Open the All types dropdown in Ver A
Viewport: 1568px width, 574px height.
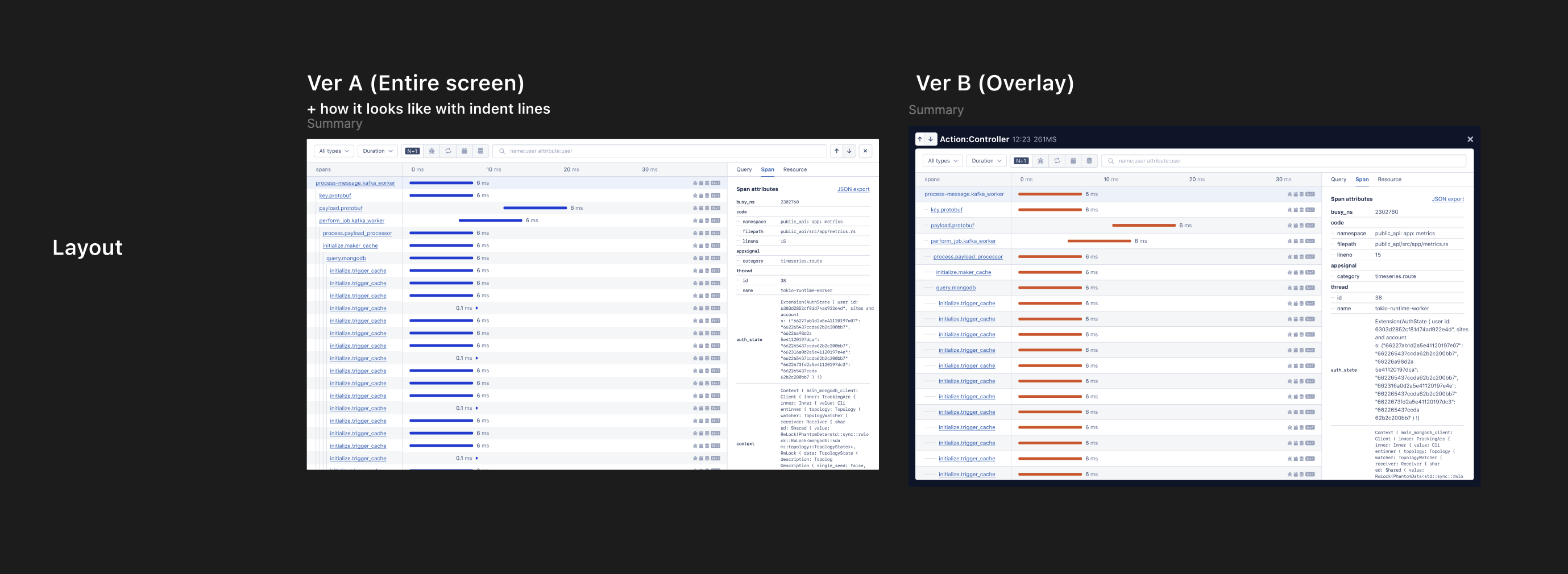tap(334, 151)
